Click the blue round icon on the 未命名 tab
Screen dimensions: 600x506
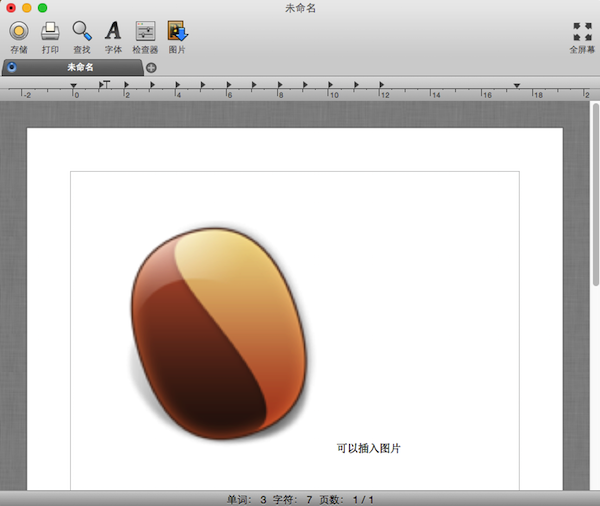11,67
